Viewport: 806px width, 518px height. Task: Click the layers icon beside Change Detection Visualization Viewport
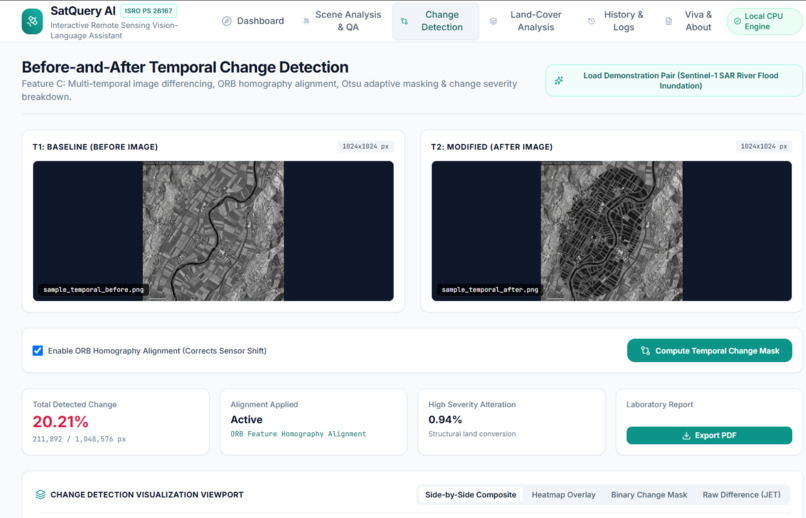[x=40, y=494]
